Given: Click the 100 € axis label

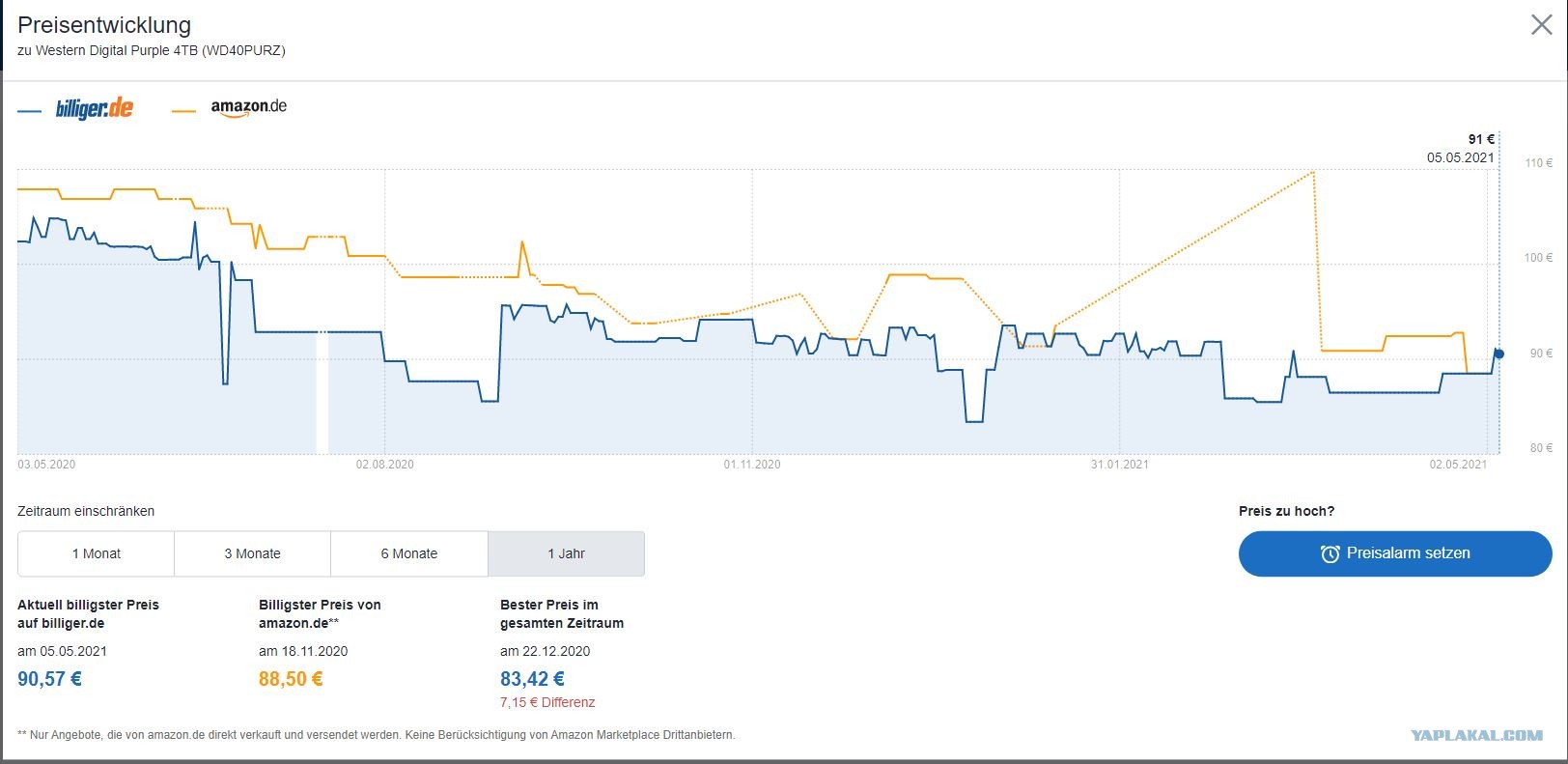Looking at the screenshot, I should (x=1539, y=258).
